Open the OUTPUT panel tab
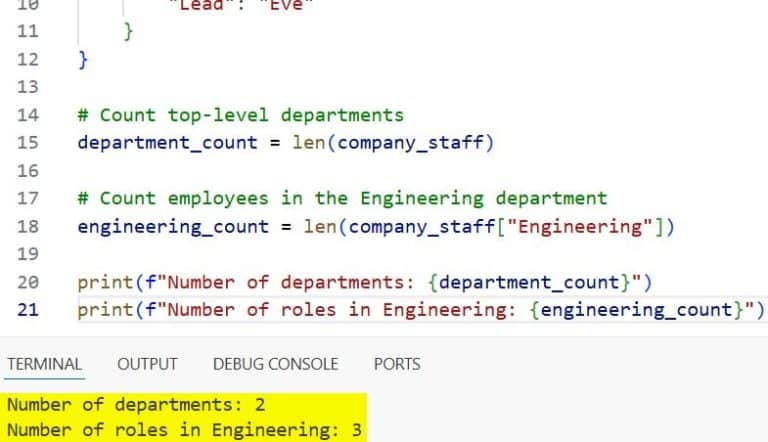Viewport: 768px width, 442px height. click(x=147, y=364)
